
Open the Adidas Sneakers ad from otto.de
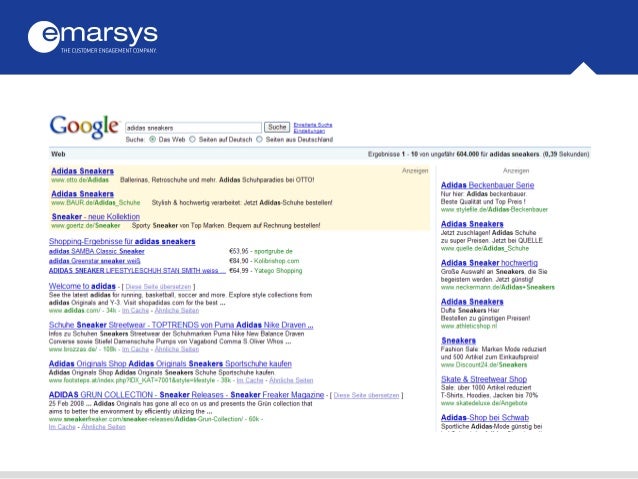pos(83,171)
